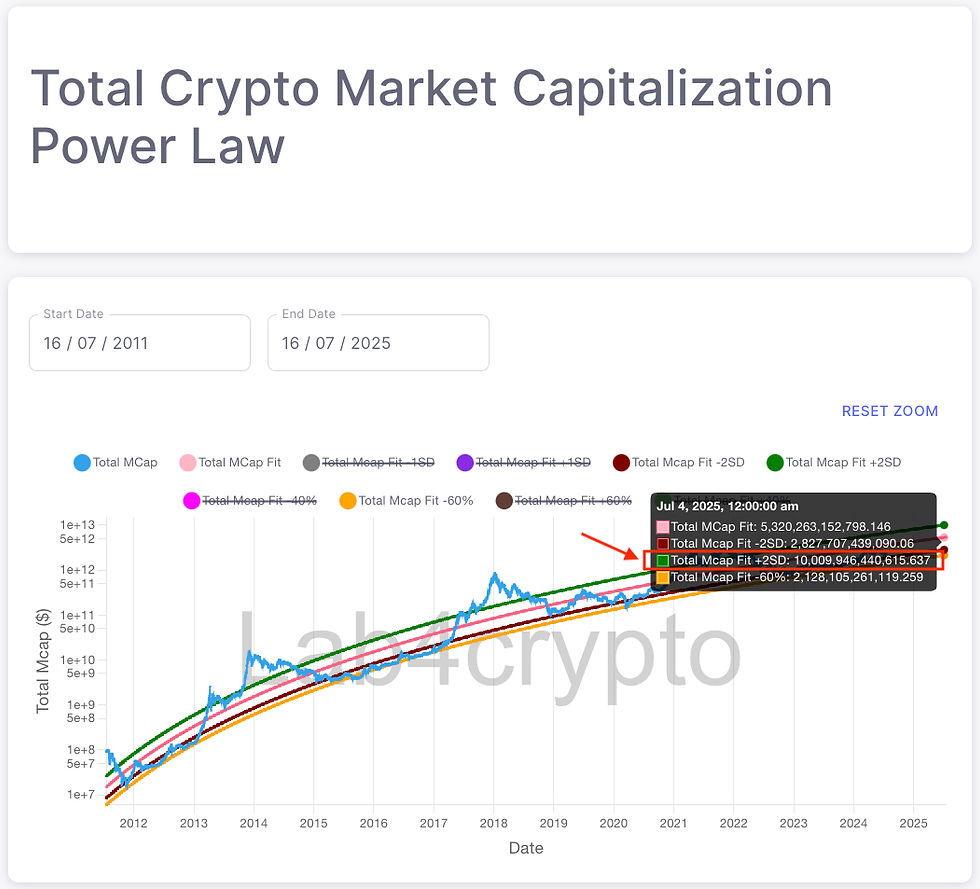This screenshot has height=889, width=980.
Task: Click the tooltip's +2SD value text
Action: pos(862,561)
